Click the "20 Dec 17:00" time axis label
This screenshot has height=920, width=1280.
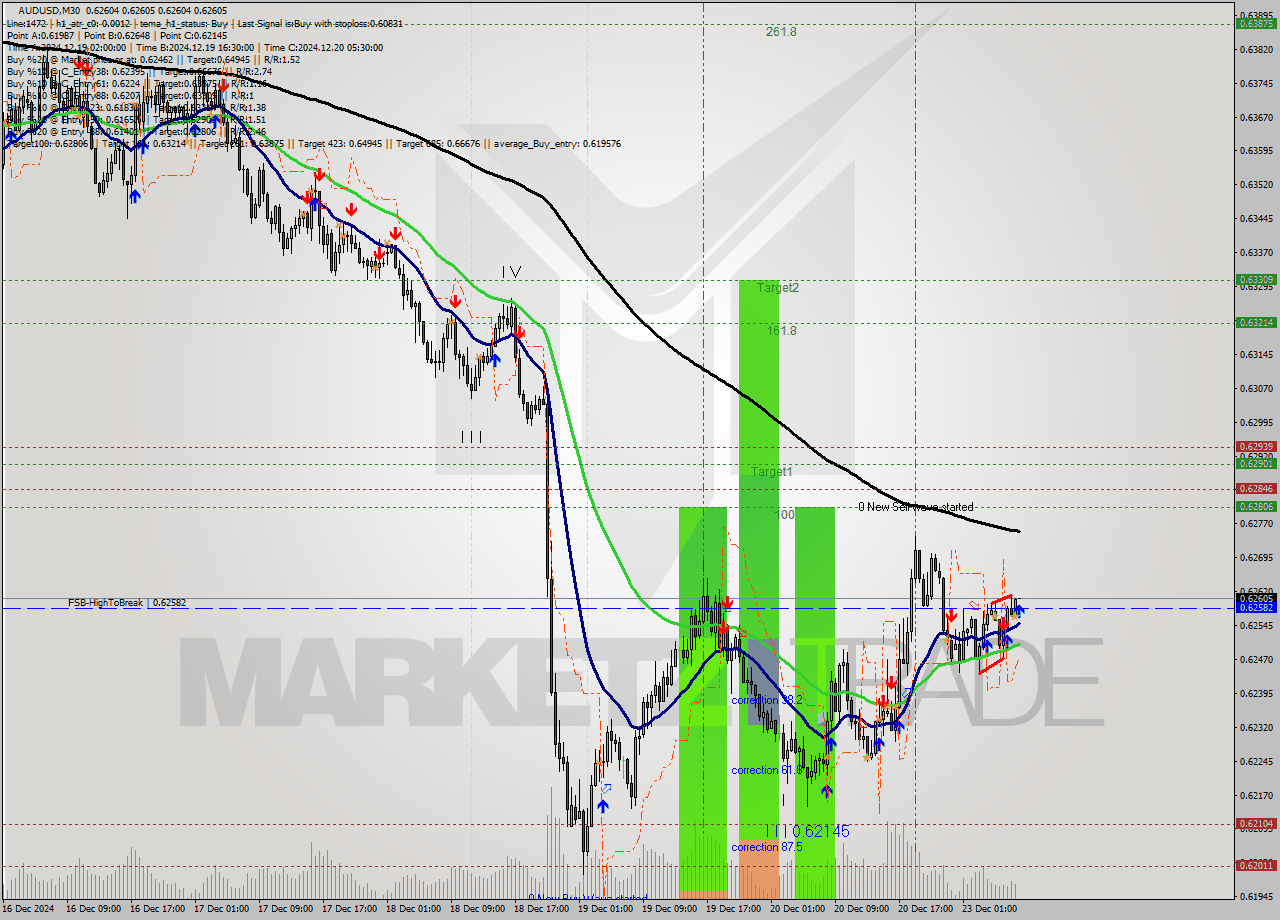point(927,909)
